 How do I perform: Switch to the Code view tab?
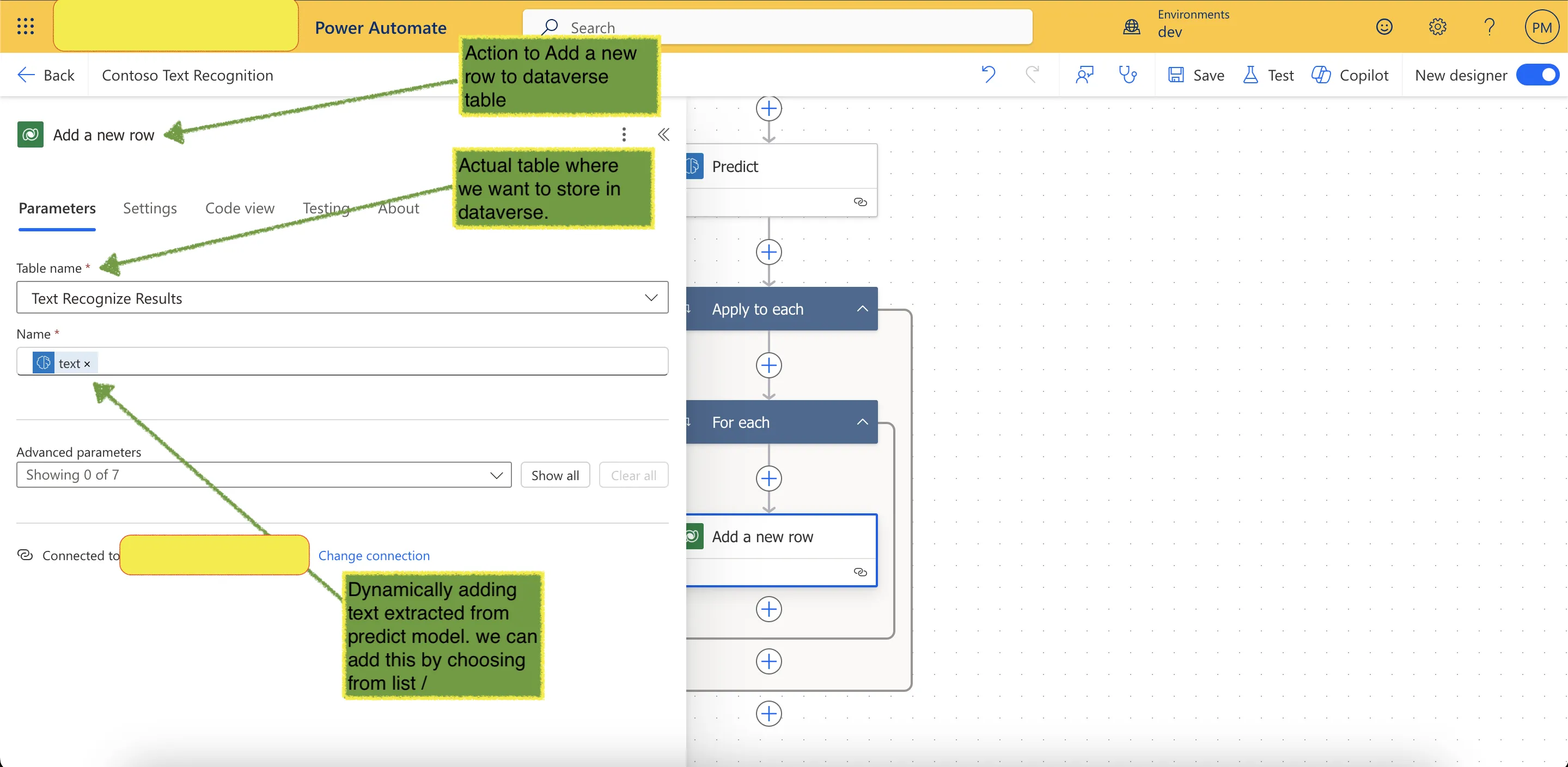point(240,208)
